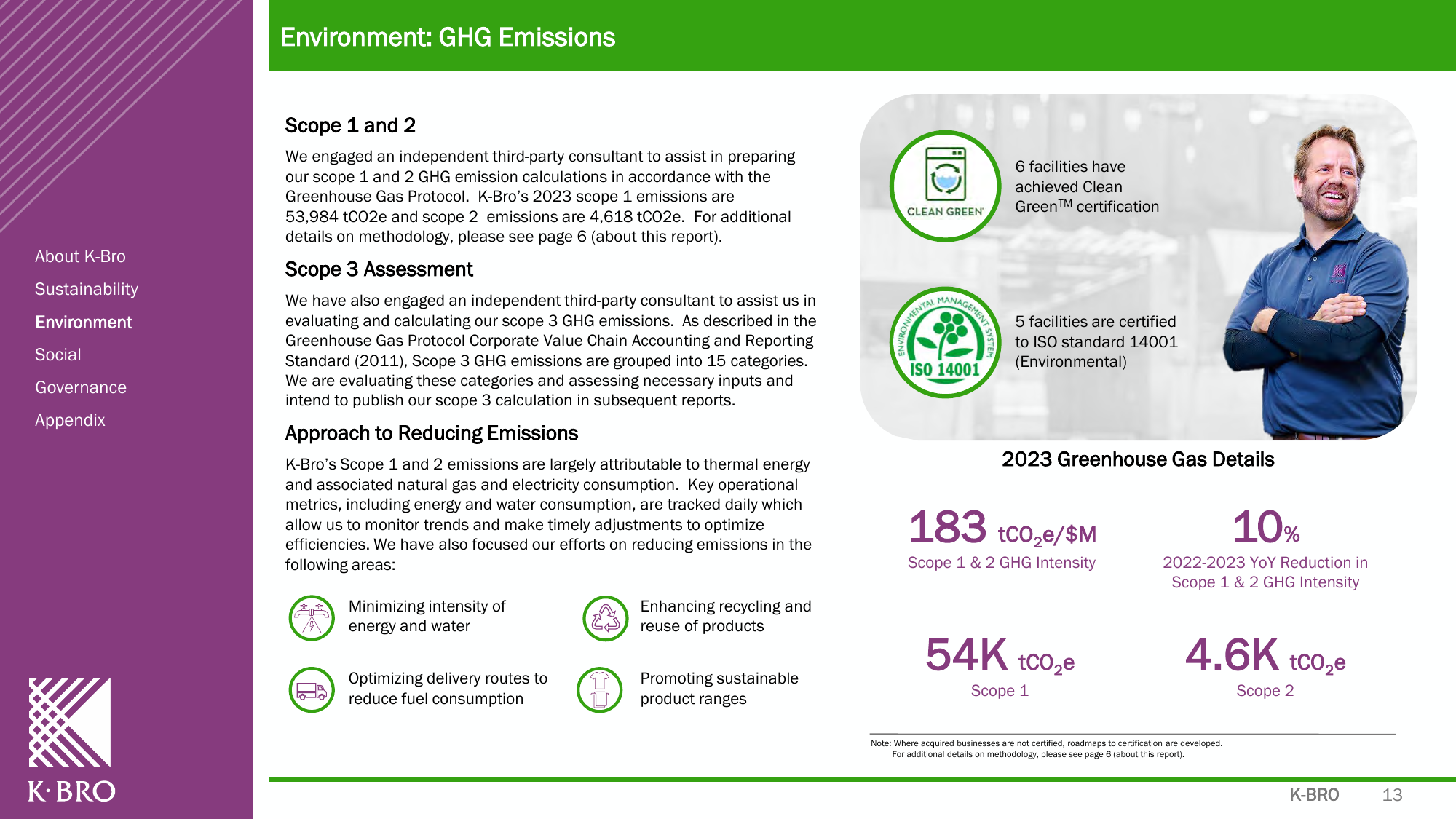Viewport: 1456px width, 819px height.
Task: Select the Environment navigation item
Action: point(84,322)
